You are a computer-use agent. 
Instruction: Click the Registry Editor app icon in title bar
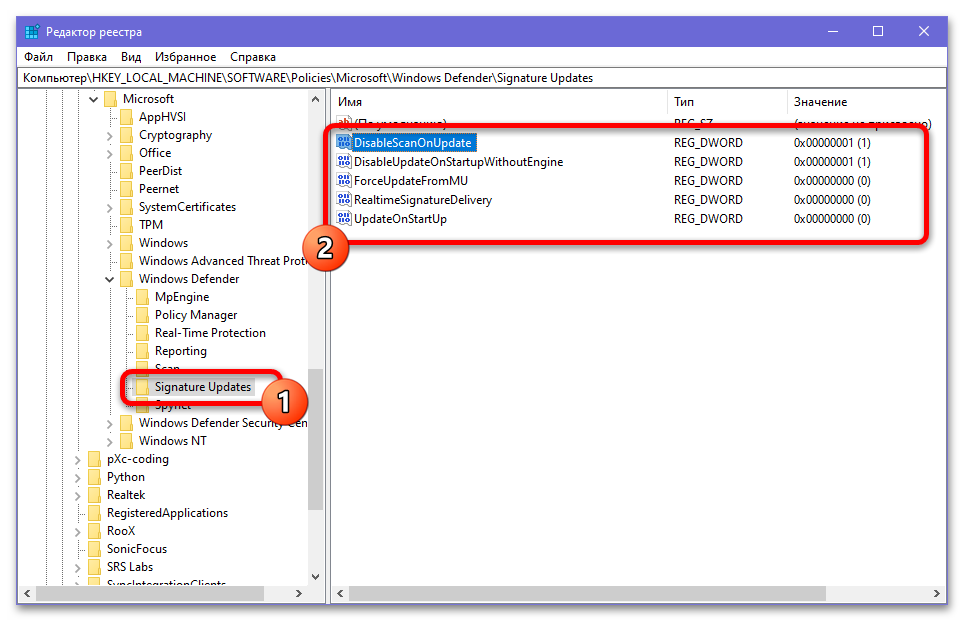[32, 31]
